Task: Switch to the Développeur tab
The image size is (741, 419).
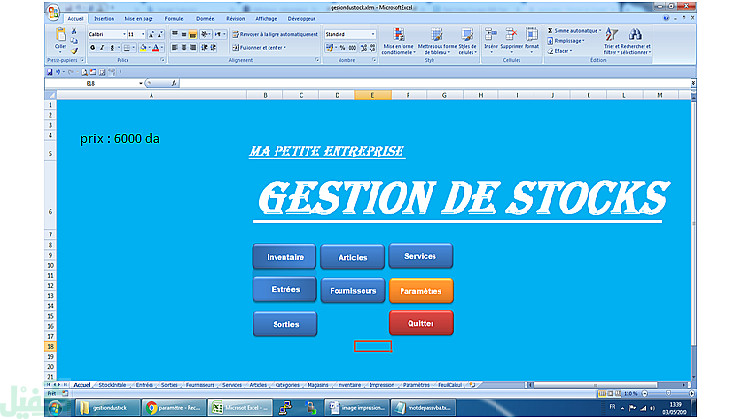Action: tap(302, 19)
